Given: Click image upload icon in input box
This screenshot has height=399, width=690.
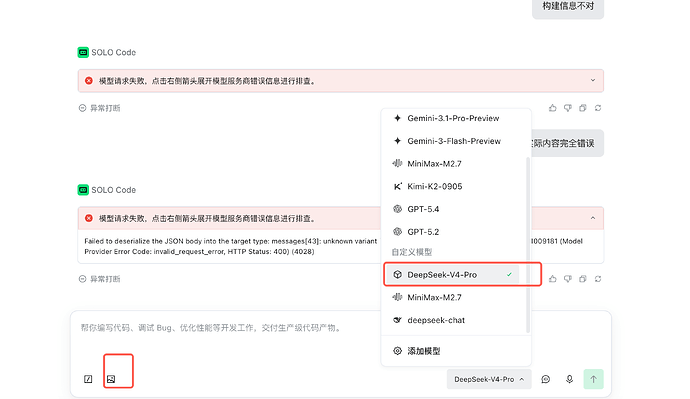Looking at the screenshot, I should pyautogui.click(x=111, y=379).
